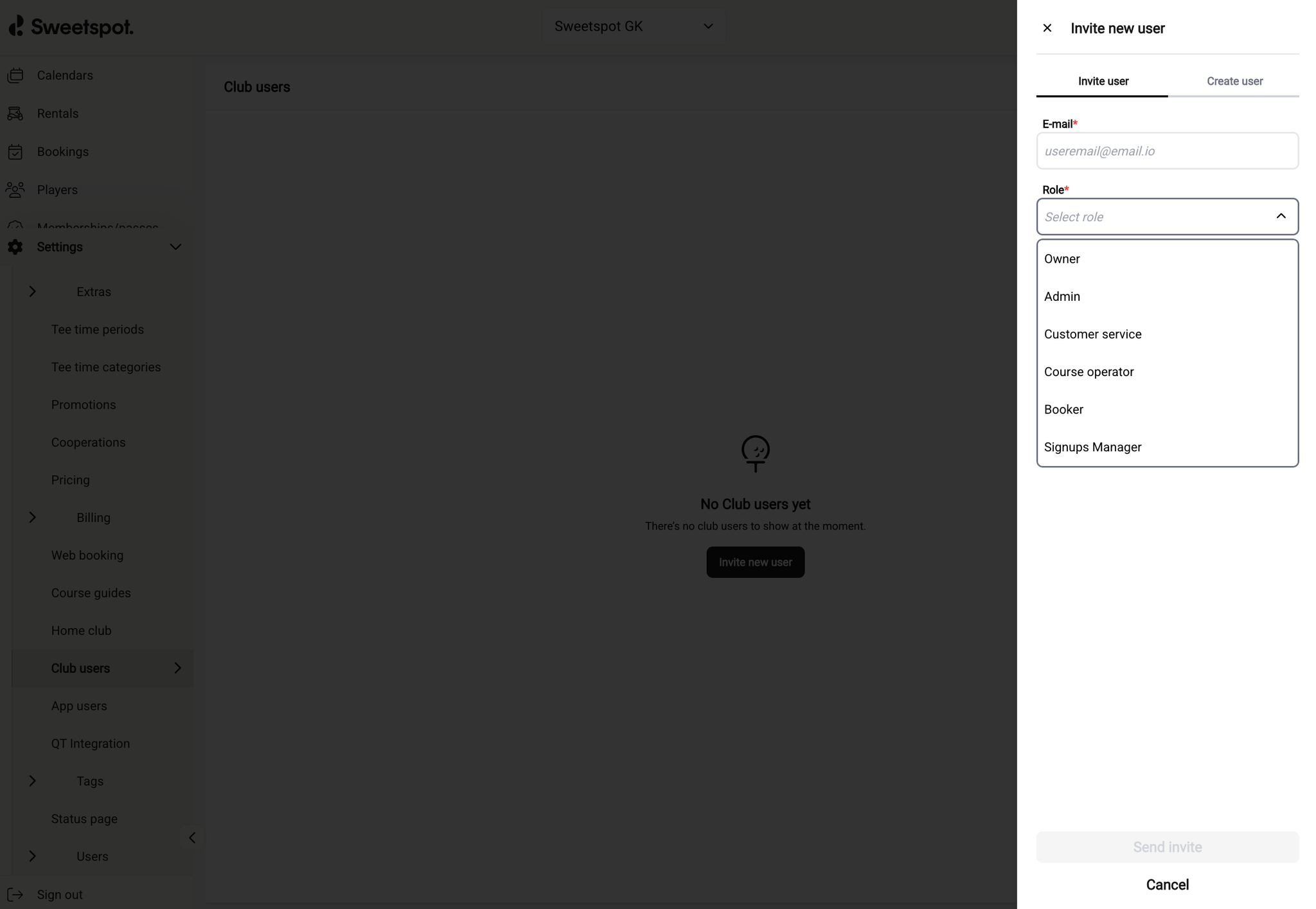Click the Sweetspot logo
The height and width of the screenshot is (909, 1316).
[x=71, y=26]
